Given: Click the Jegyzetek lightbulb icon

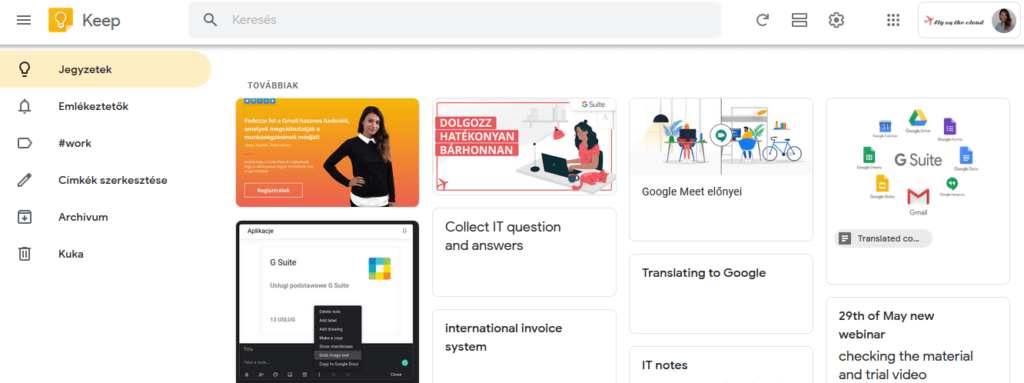Looking at the screenshot, I should [x=24, y=69].
